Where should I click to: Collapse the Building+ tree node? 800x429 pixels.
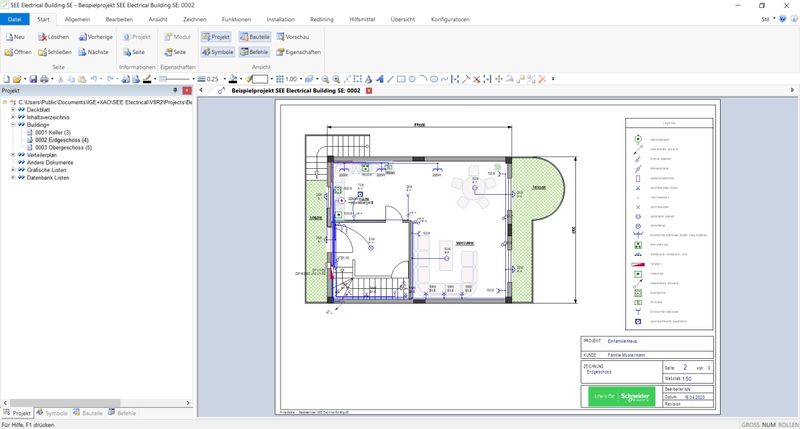[13, 125]
